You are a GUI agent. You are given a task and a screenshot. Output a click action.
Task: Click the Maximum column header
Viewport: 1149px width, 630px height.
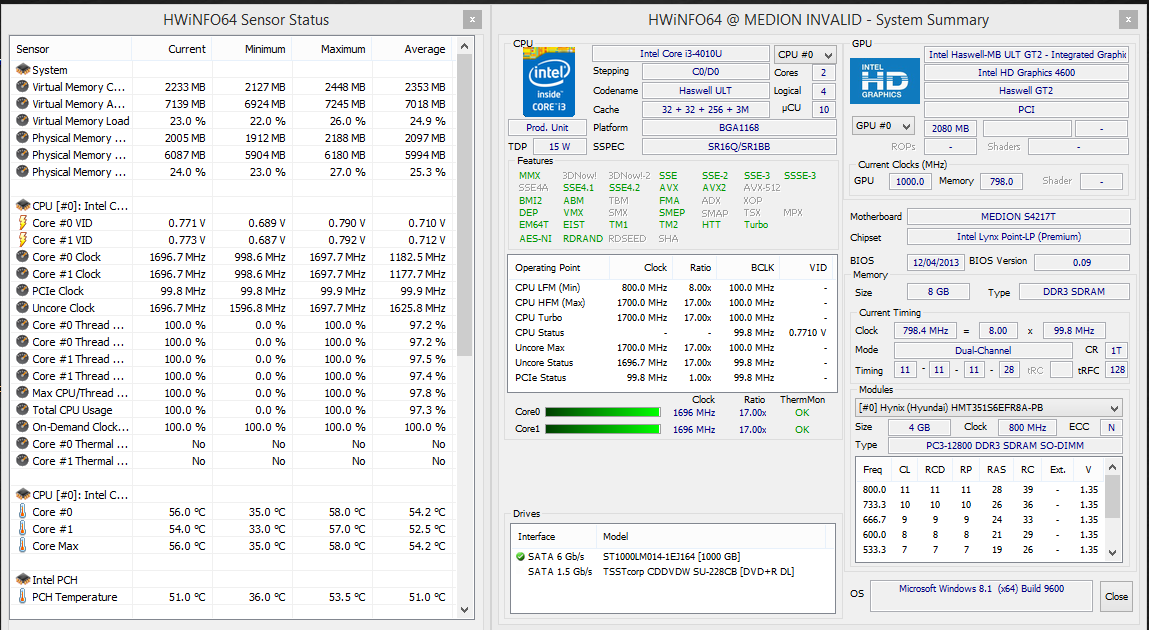(x=331, y=49)
